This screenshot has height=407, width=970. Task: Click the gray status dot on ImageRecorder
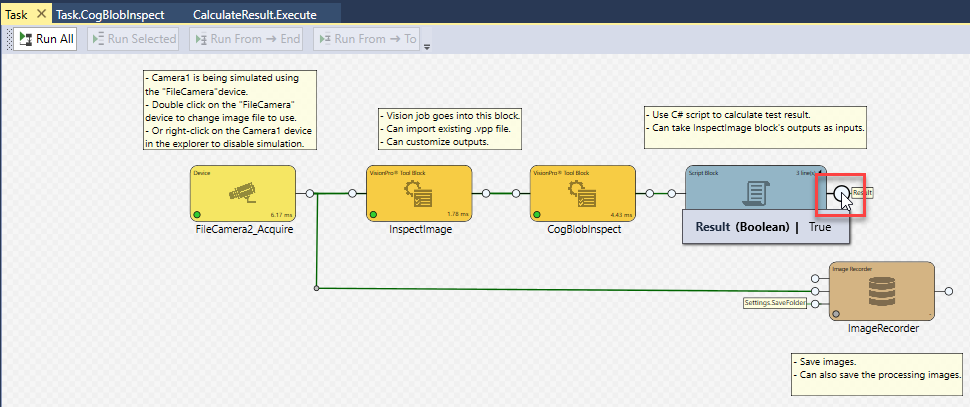coord(836,314)
